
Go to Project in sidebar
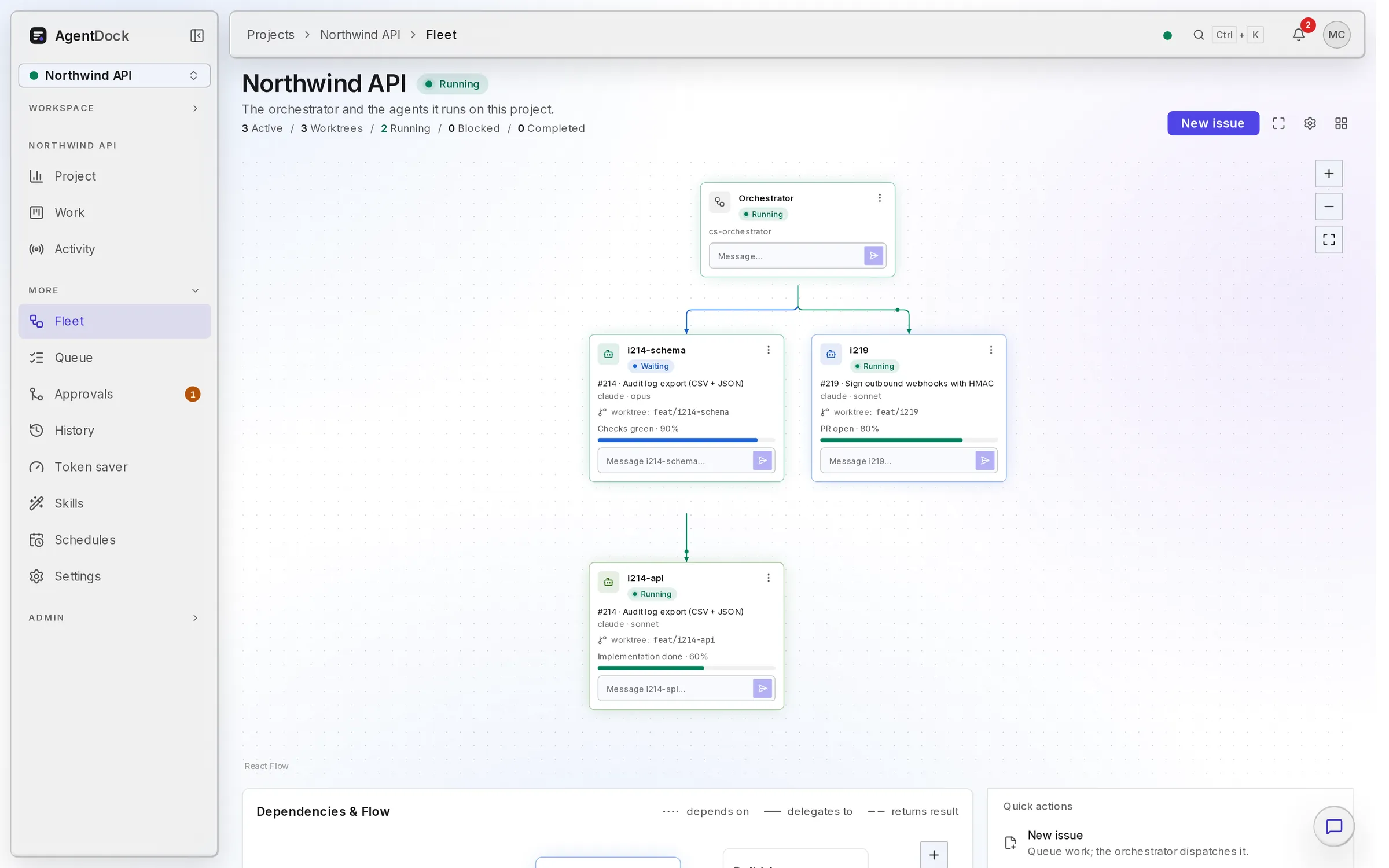point(115,176)
